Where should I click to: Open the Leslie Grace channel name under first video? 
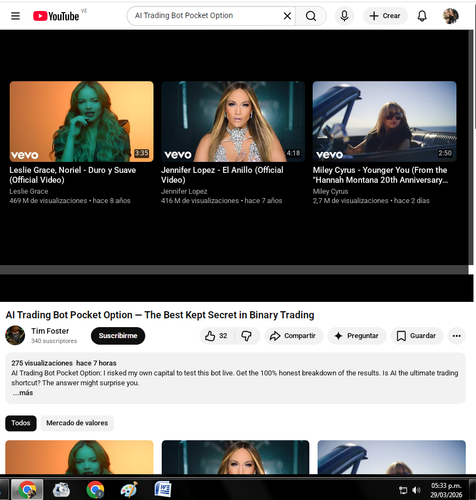click(x=29, y=191)
